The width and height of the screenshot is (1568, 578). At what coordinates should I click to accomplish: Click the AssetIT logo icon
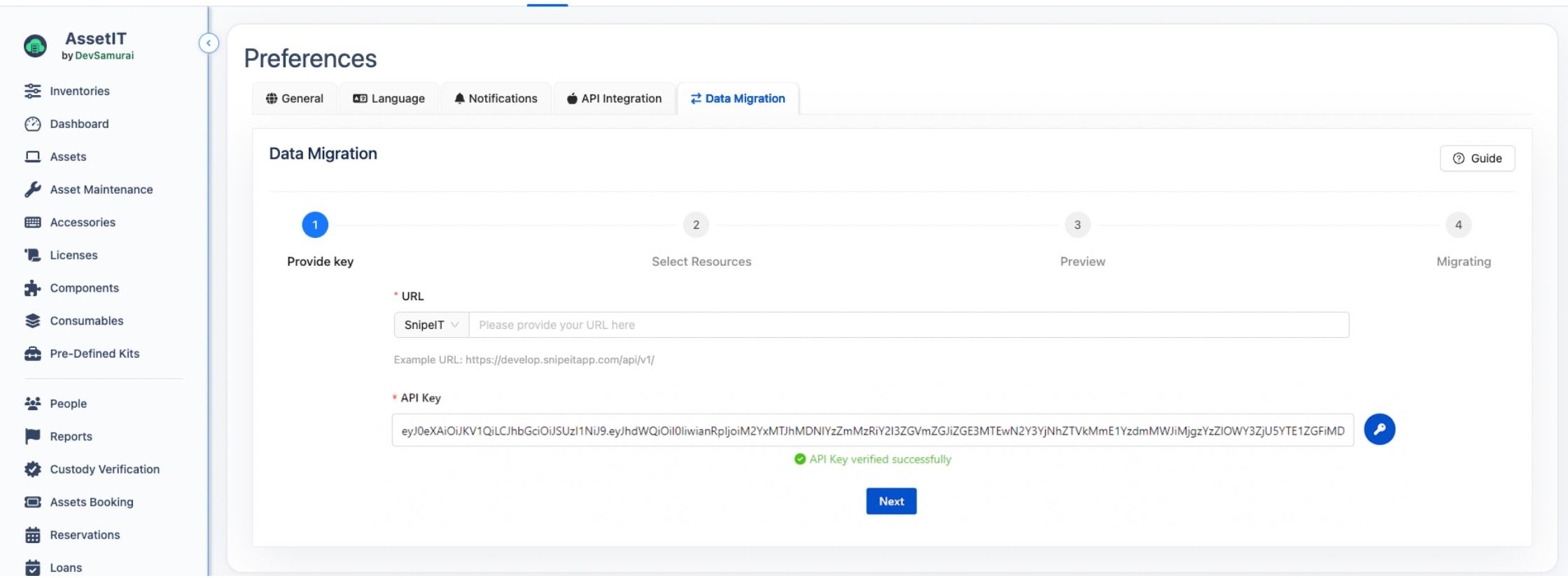point(35,46)
